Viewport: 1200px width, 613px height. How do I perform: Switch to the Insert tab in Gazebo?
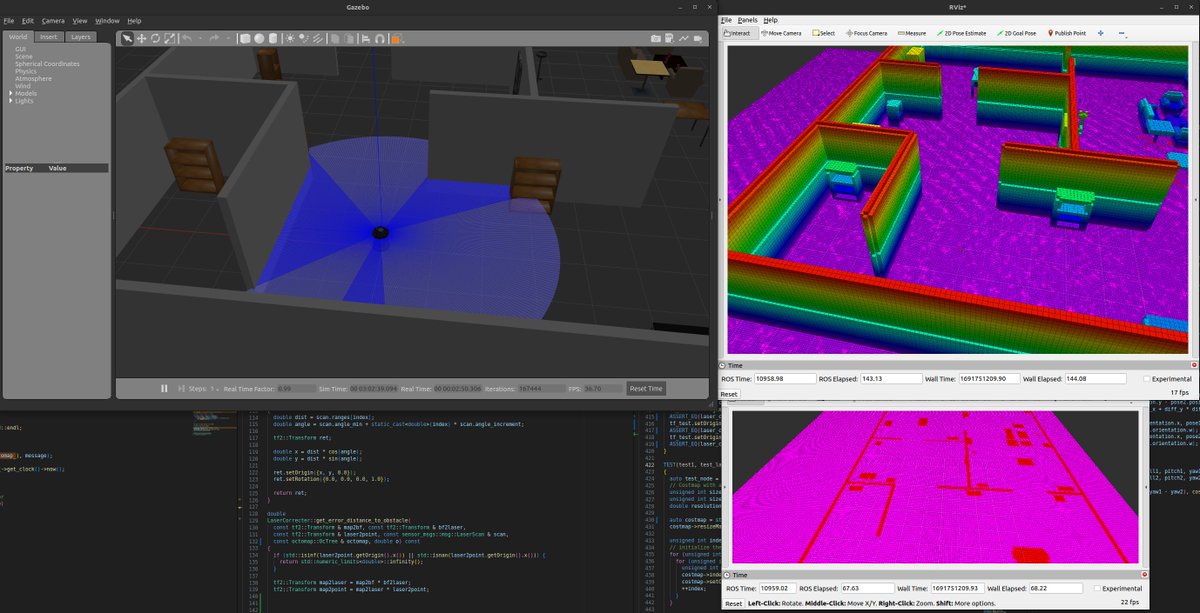point(49,37)
